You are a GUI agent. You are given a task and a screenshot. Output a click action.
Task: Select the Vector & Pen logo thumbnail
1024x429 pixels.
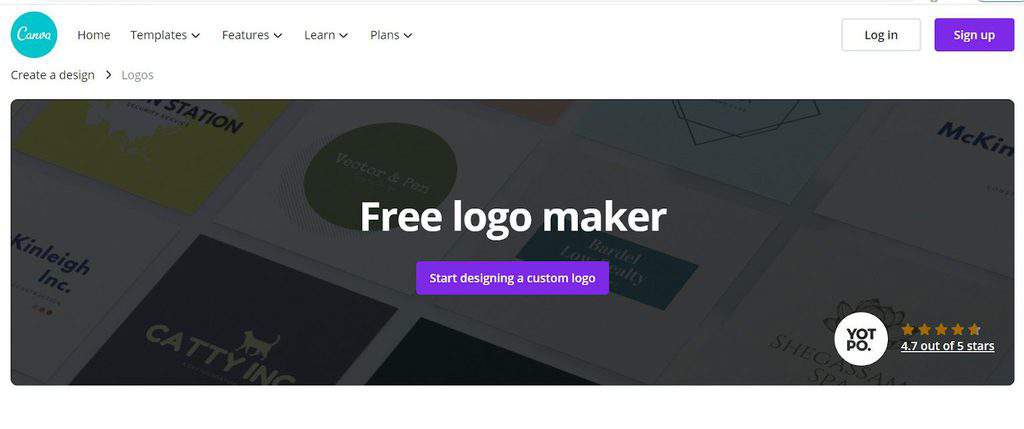click(381, 173)
